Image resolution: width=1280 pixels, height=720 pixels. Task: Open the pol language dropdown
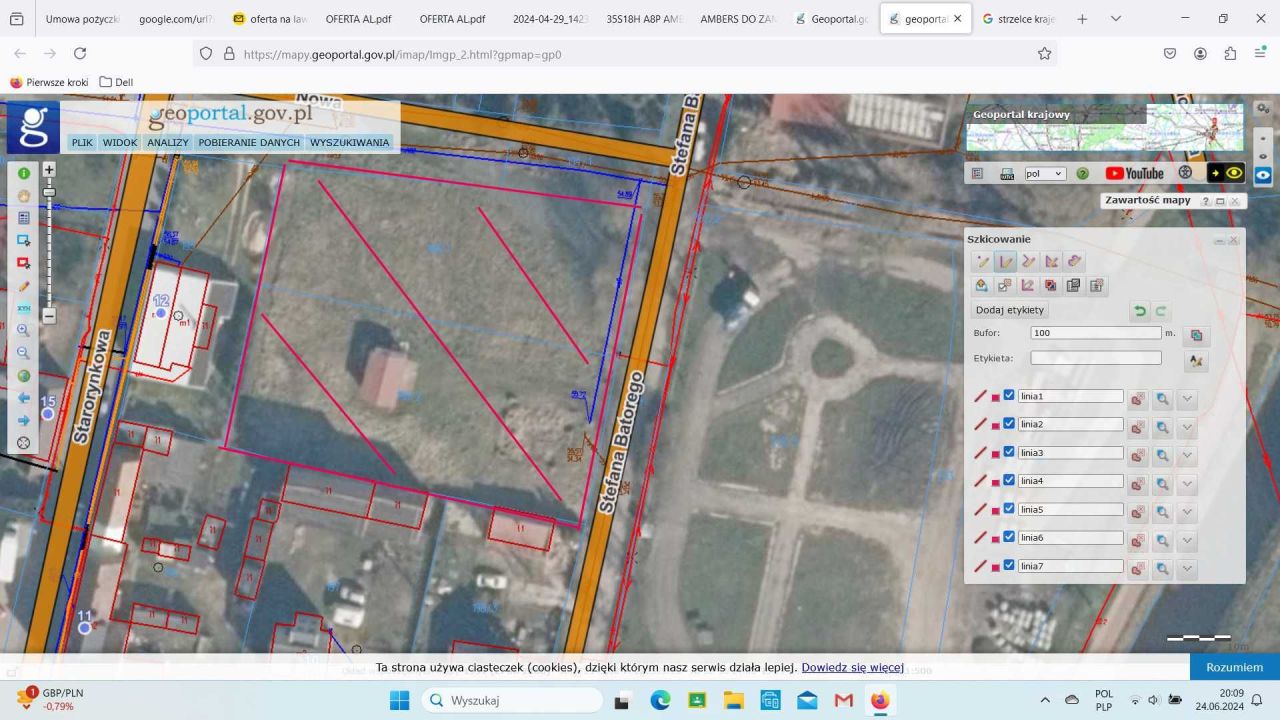tap(1044, 173)
